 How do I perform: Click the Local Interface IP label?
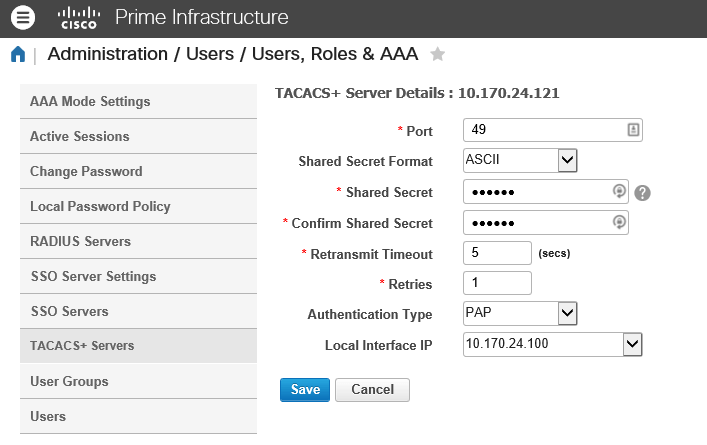pyautogui.click(x=379, y=345)
